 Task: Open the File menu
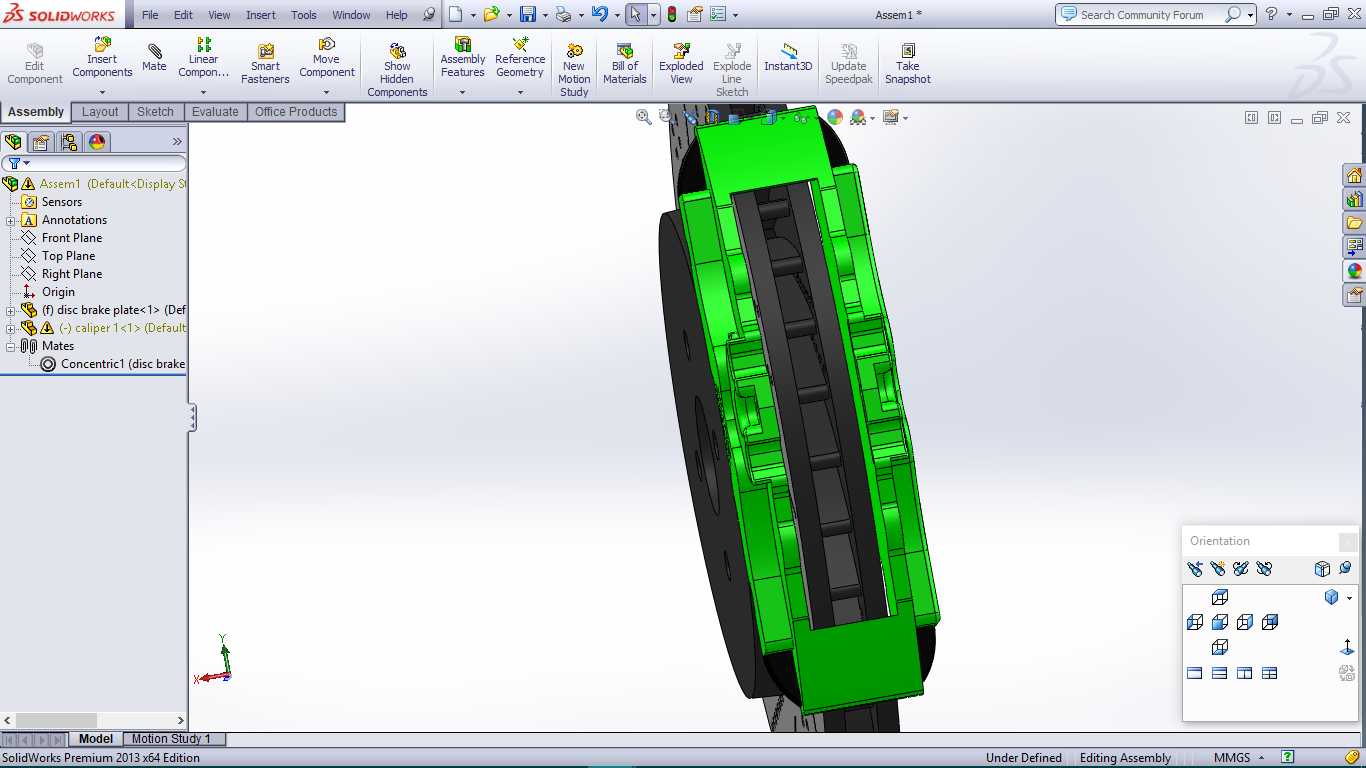coord(150,15)
